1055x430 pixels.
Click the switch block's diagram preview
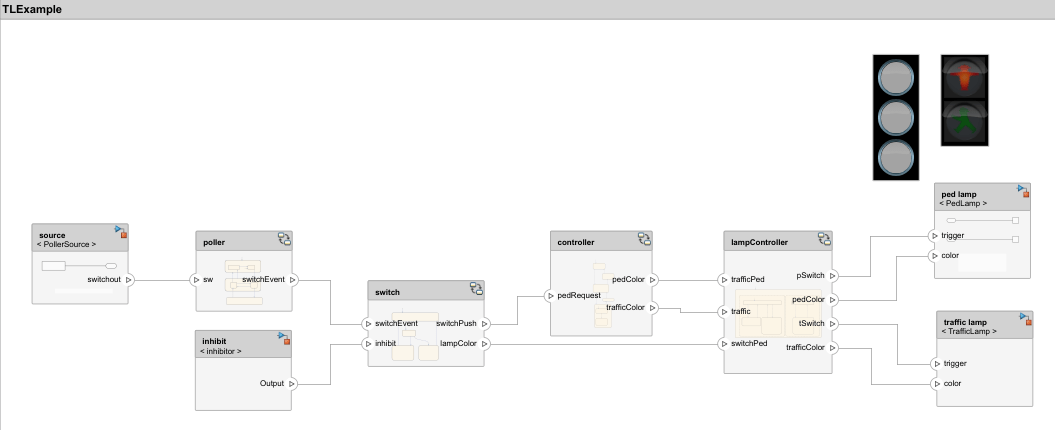pyautogui.click(x=415, y=336)
